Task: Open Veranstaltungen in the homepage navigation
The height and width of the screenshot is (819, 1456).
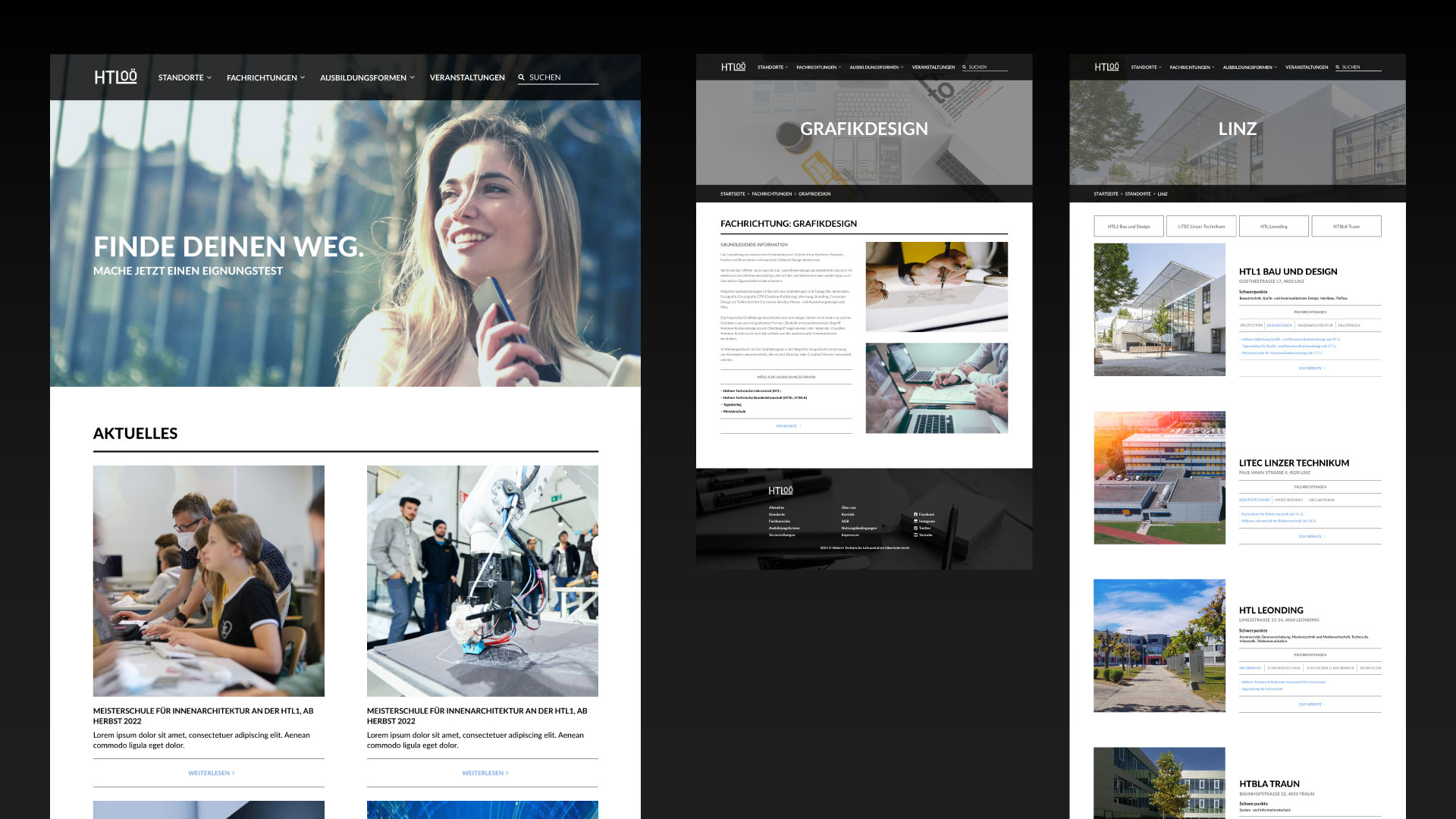Action: click(467, 77)
